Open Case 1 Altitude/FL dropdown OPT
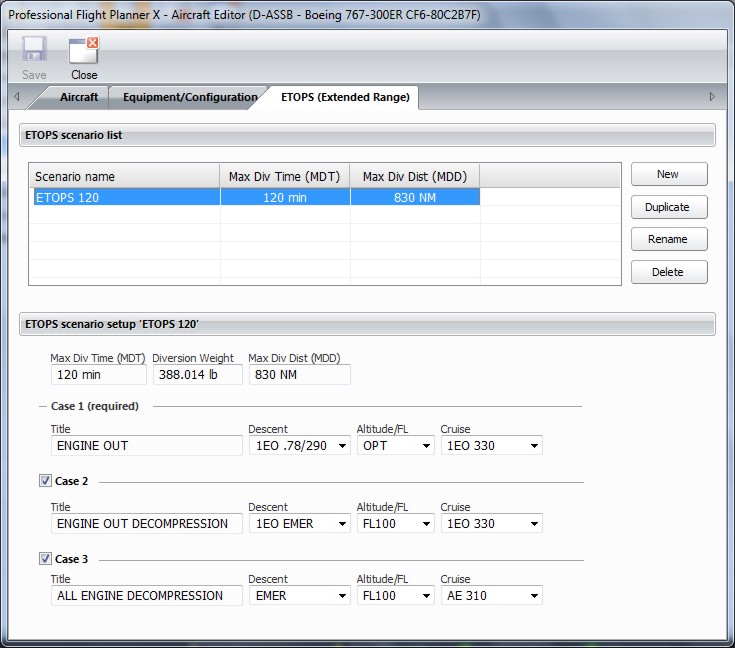 (x=396, y=445)
